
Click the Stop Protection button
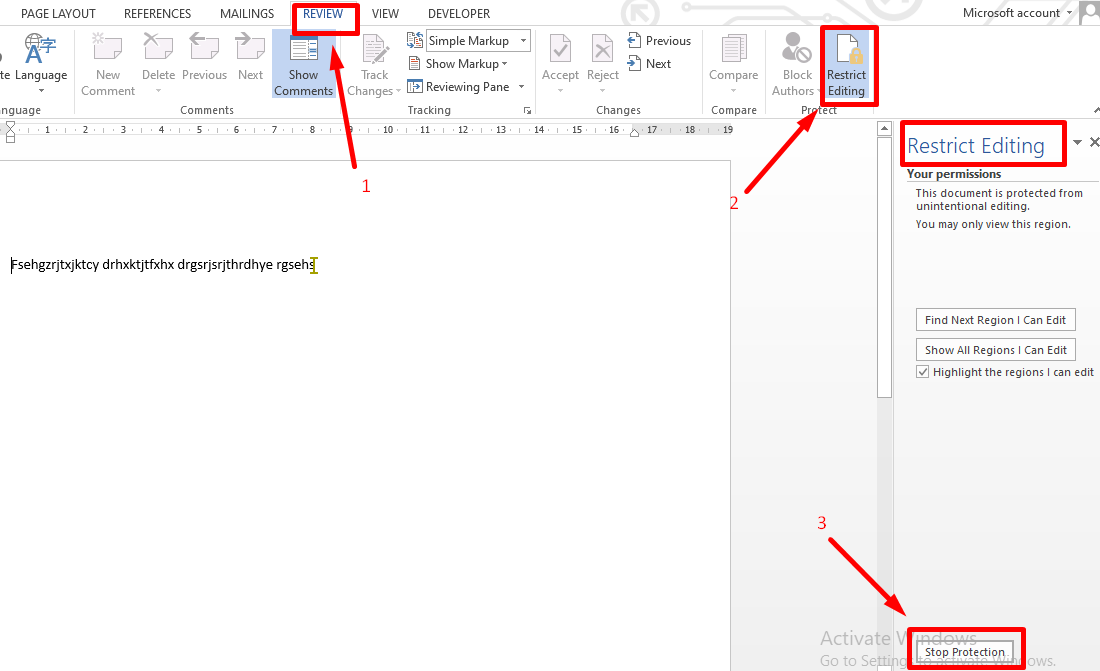[x=964, y=650]
